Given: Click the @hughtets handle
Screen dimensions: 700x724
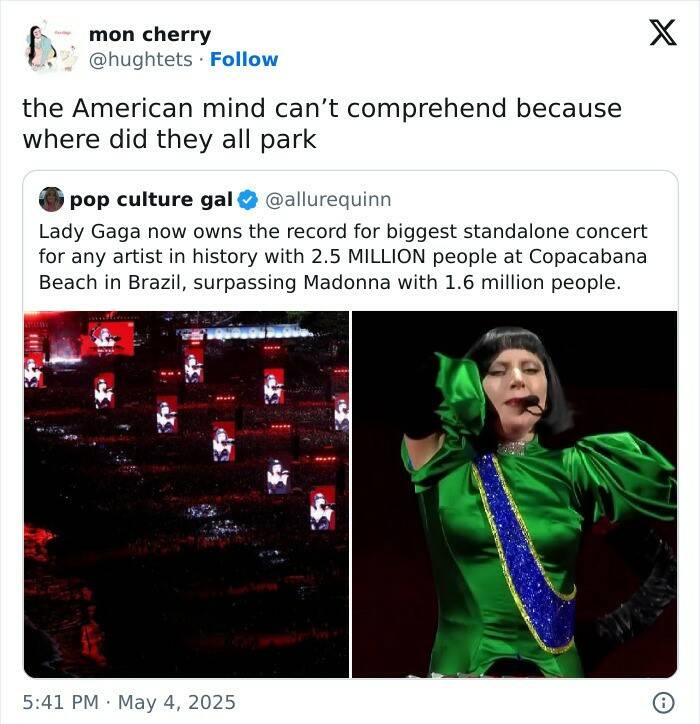Looking at the screenshot, I should (140, 60).
